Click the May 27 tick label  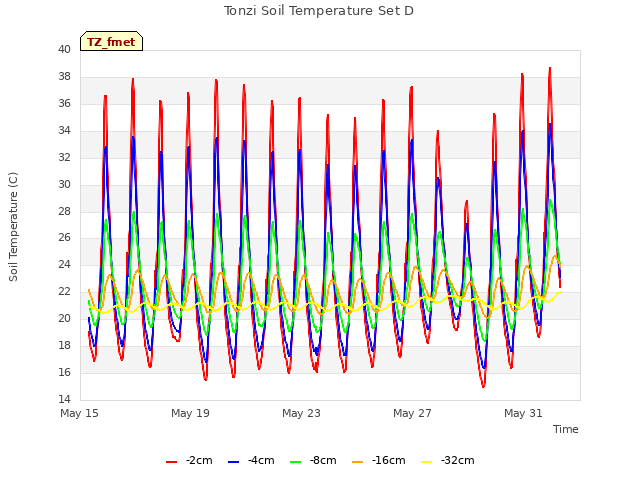point(412,413)
